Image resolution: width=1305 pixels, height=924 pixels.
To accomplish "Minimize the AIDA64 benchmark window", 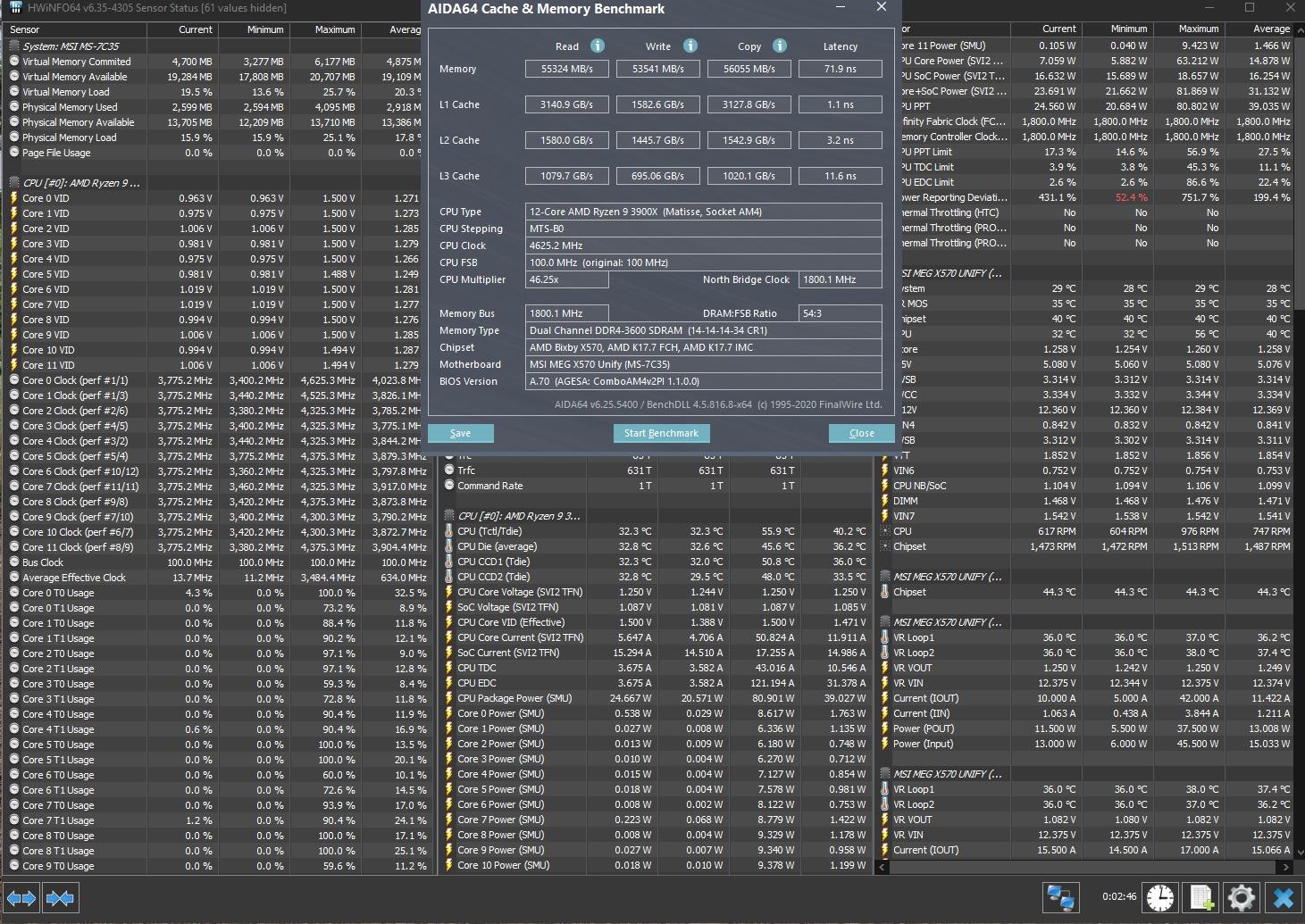I will (841, 8).
